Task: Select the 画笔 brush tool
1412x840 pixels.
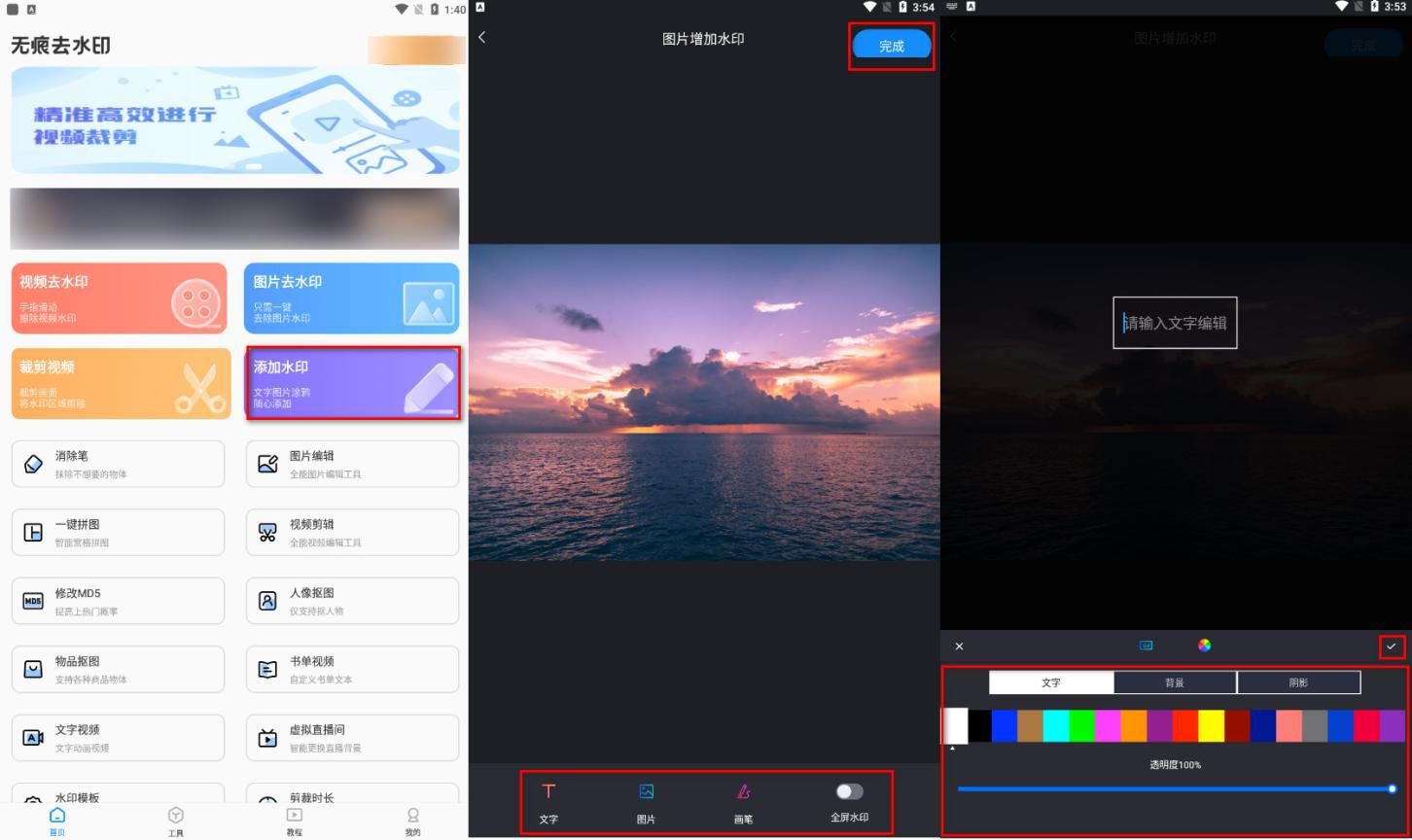Action: pos(743,803)
